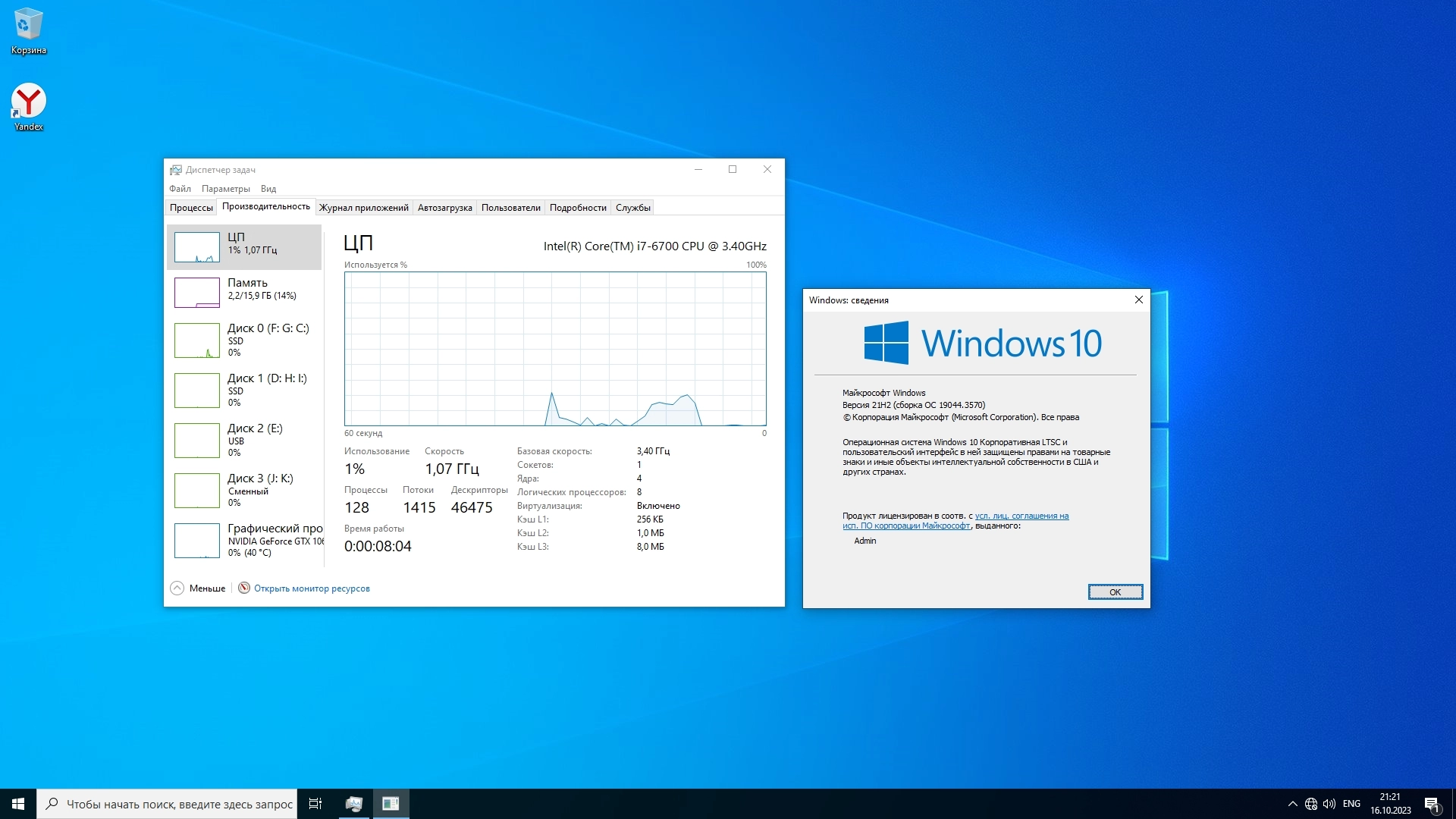Open the license agreement link
The height and width of the screenshot is (819, 1456).
[x=1021, y=516]
